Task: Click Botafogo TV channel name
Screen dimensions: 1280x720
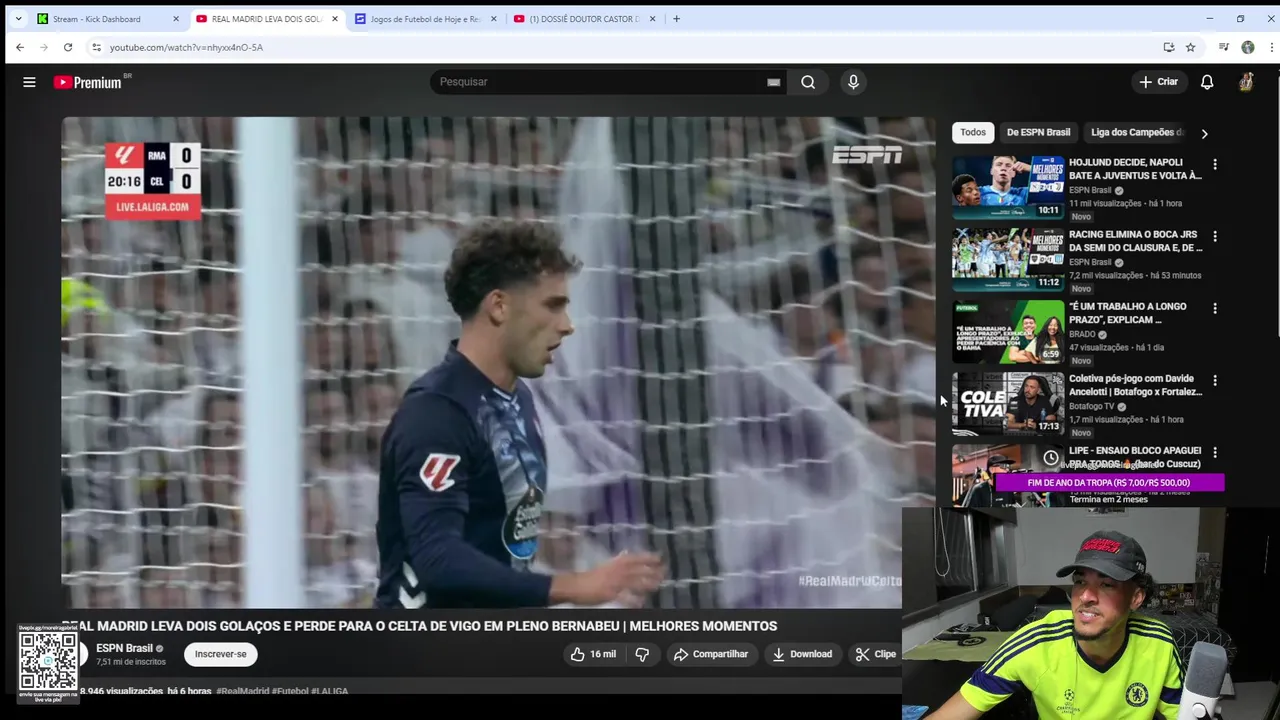Action: click(x=1091, y=407)
